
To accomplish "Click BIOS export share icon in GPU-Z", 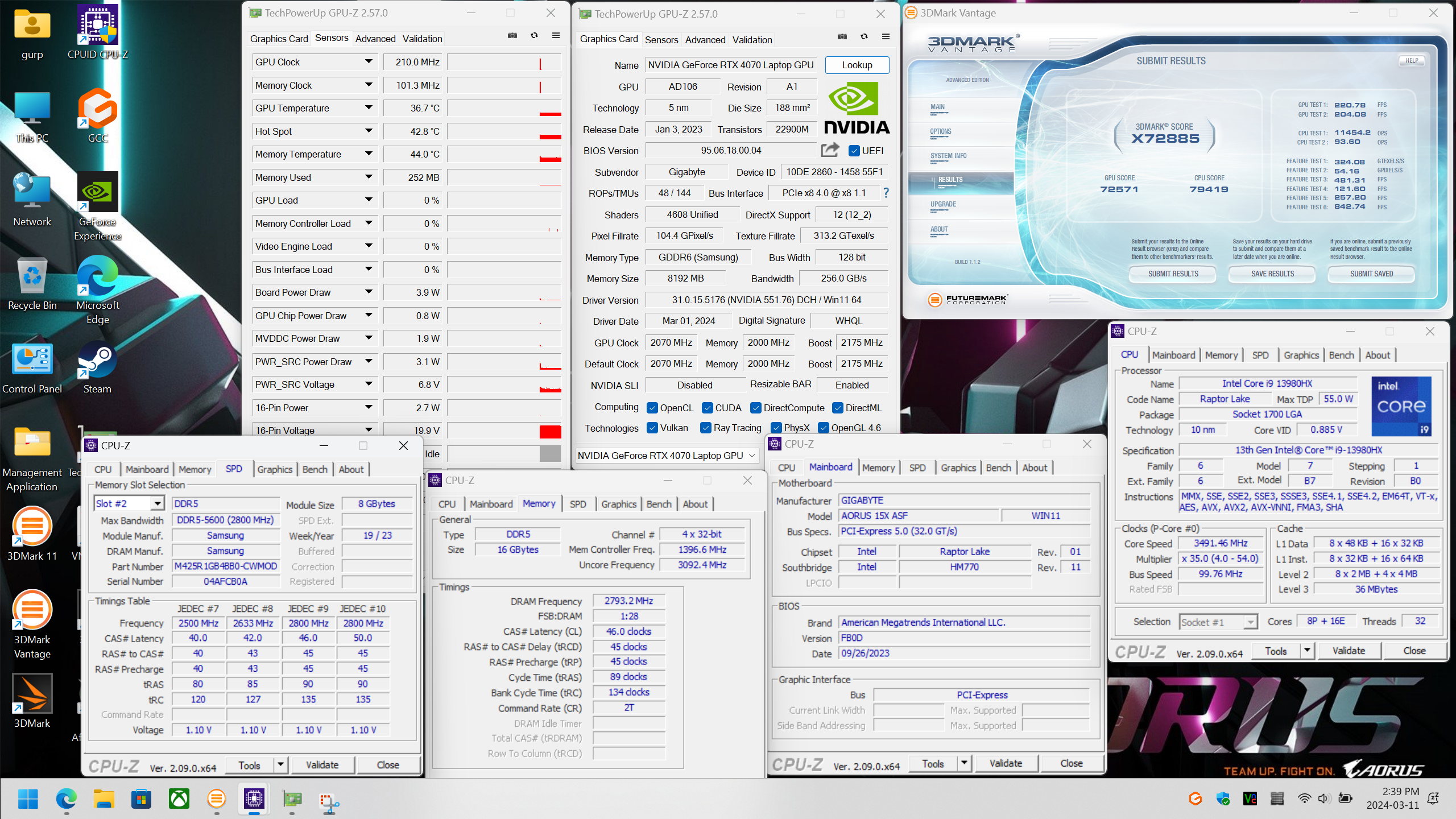I will point(830,150).
